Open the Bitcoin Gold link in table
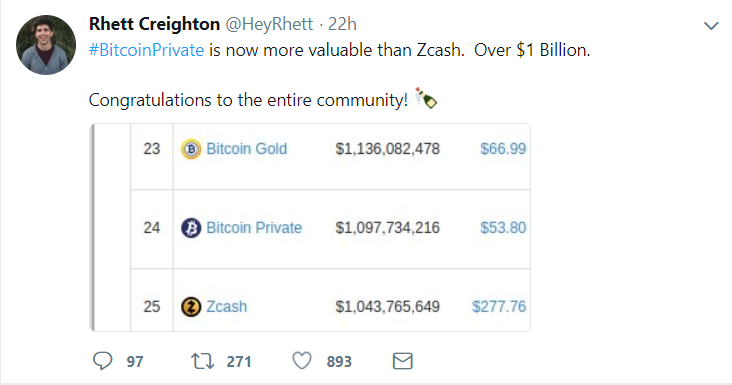The image size is (732, 385). 246,149
